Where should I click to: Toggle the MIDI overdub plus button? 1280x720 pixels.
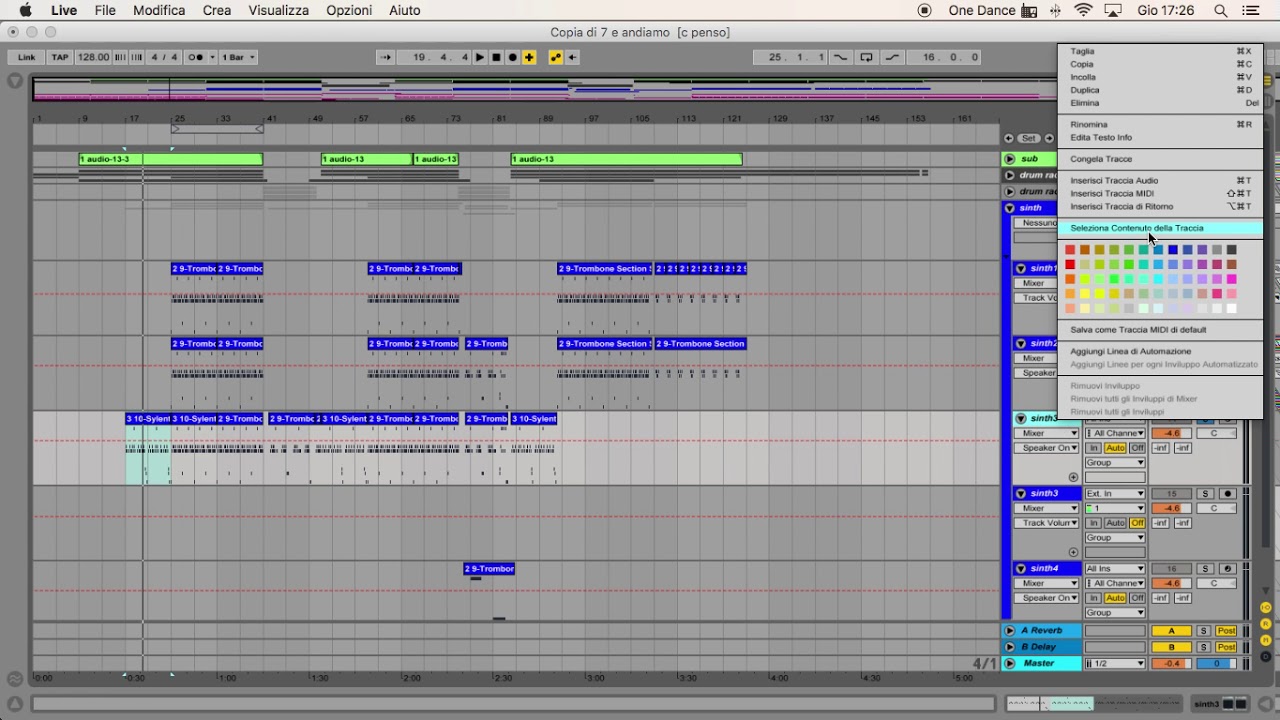click(x=529, y=57)
